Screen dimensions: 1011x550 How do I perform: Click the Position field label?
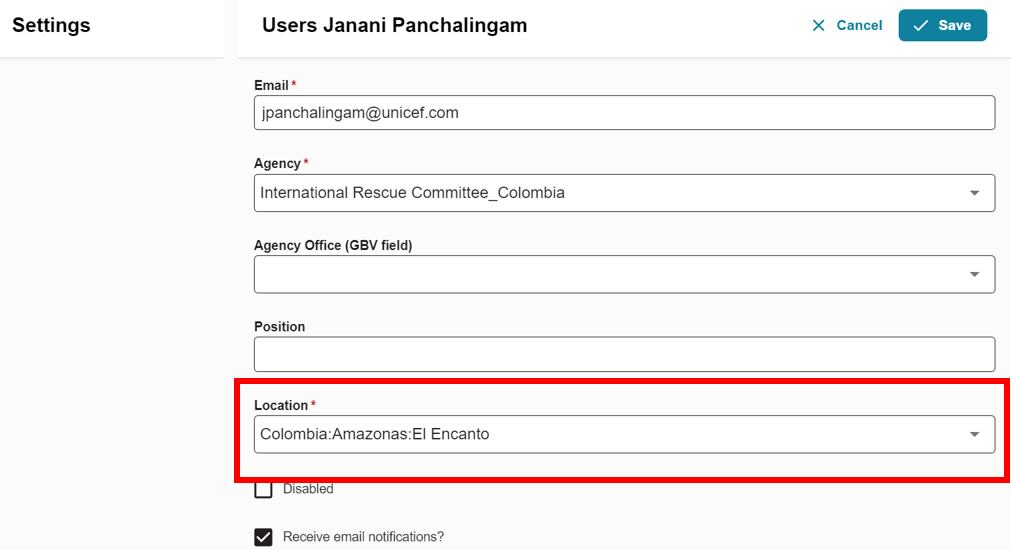pos(279,326)
